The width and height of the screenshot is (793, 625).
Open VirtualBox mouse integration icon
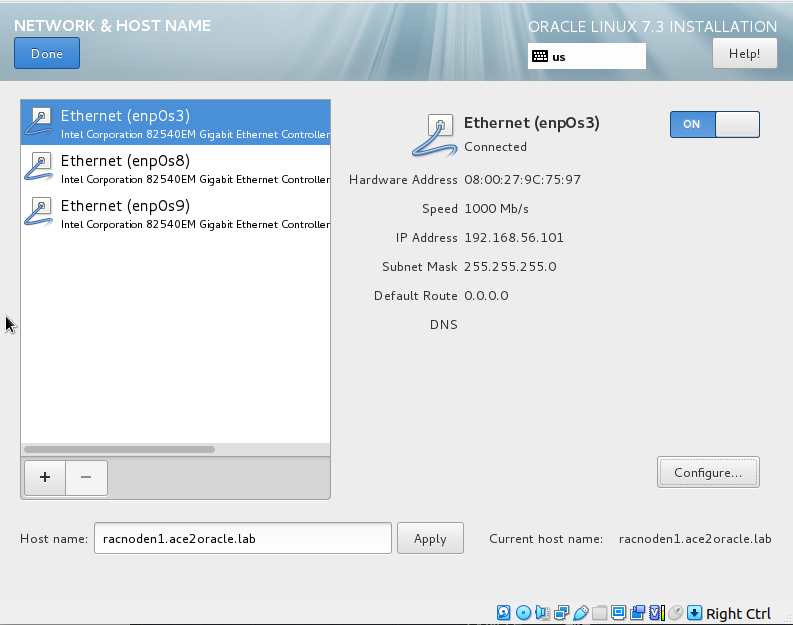[676, 613]
